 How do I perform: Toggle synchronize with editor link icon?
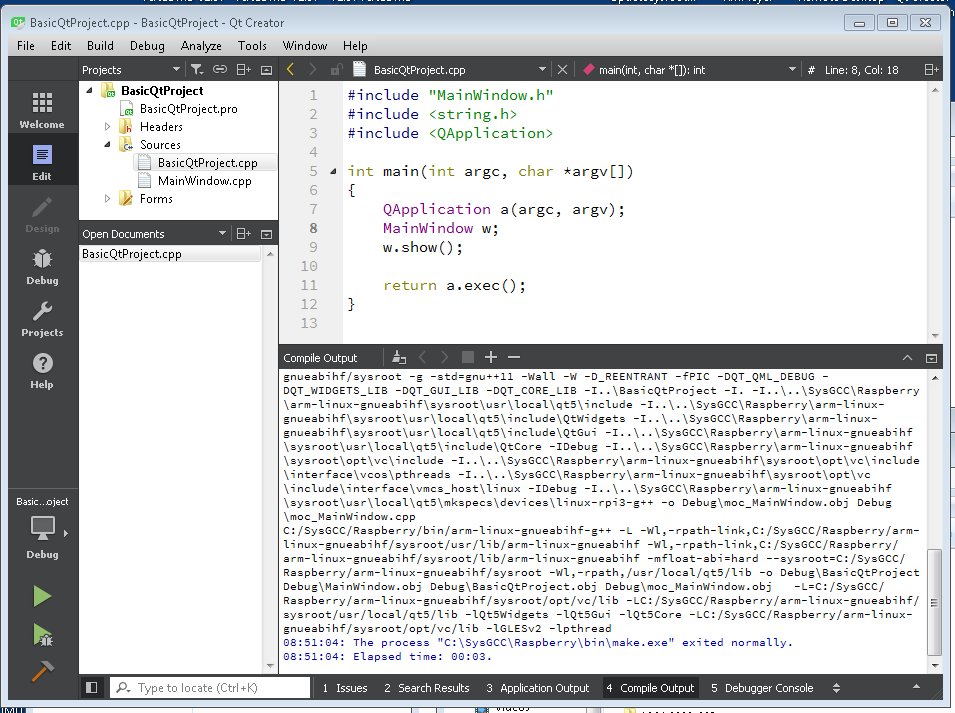(220, 69)
